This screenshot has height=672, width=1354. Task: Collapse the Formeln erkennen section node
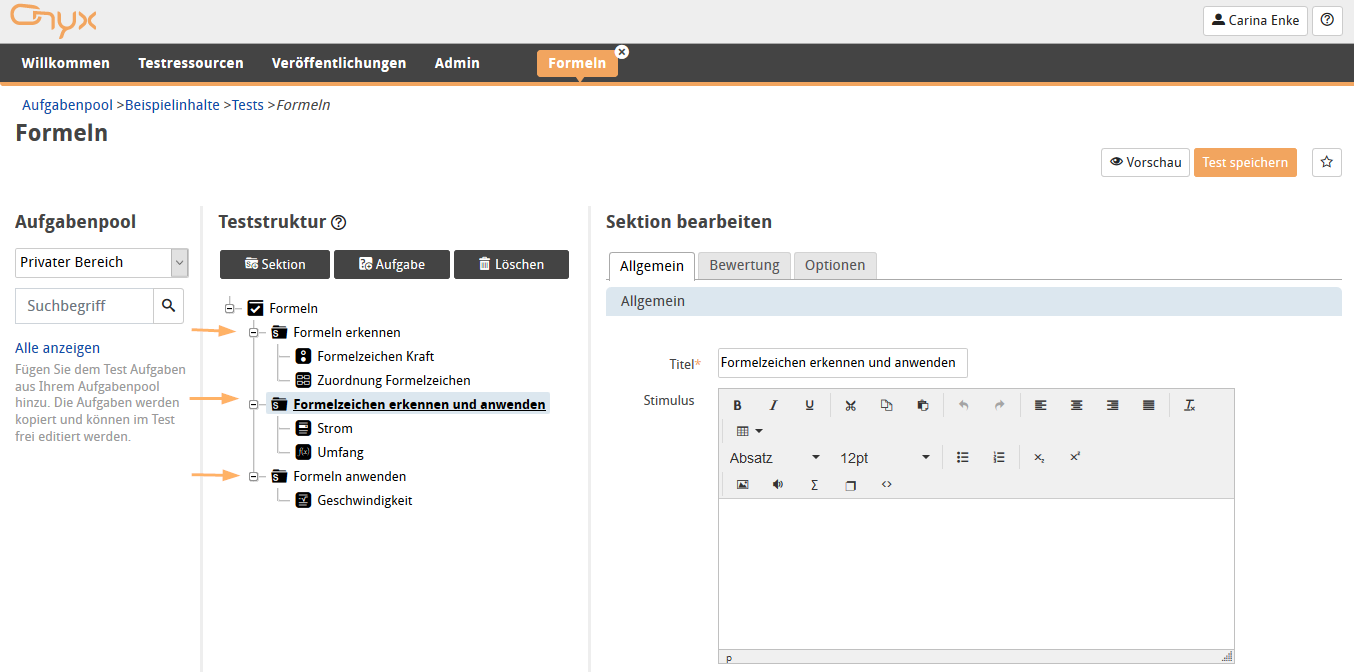(x=253, y=331)
